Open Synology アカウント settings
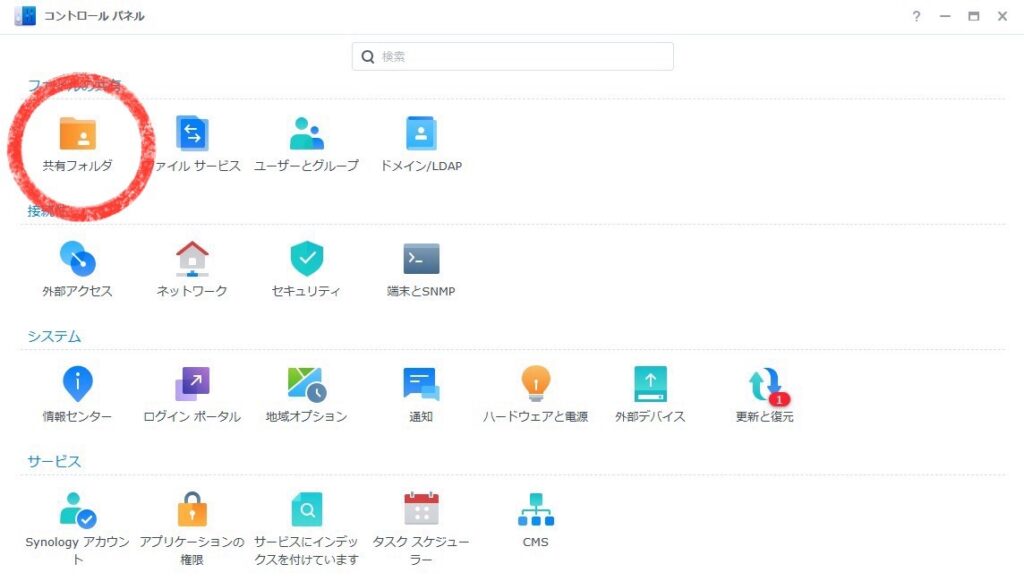The width and height of the screenshot is (1024, 581). point(77,510)
